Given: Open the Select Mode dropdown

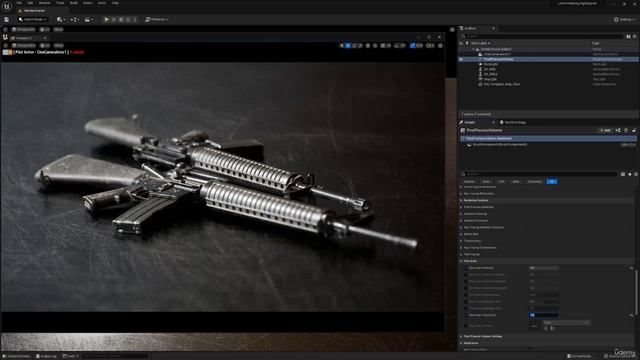Looking at the screenshot, I should (33, 19).
